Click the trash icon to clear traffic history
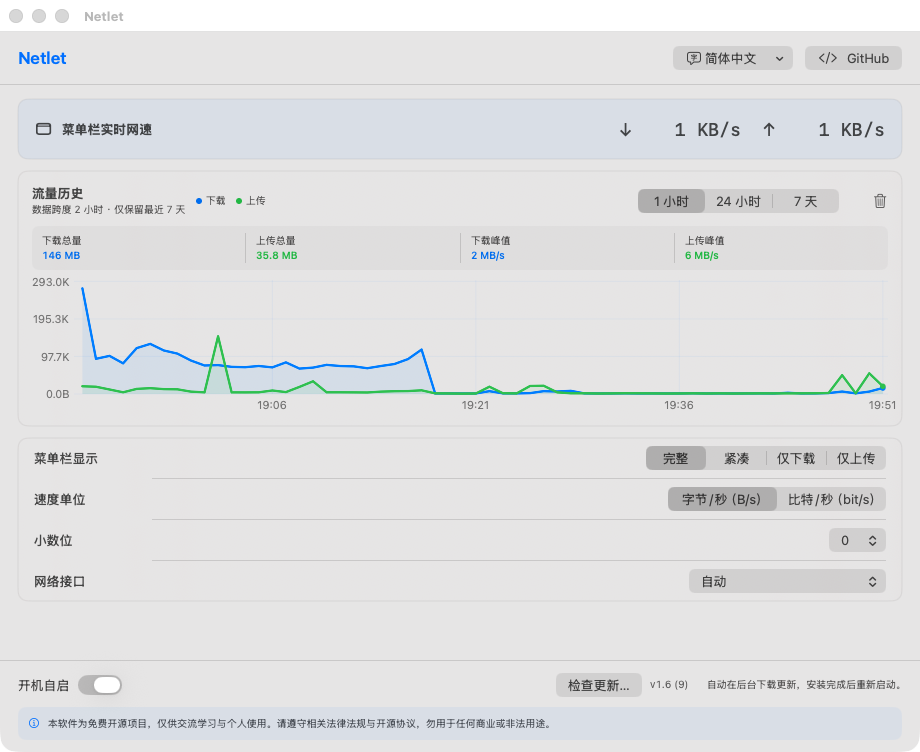 click(x=880, y=201)
